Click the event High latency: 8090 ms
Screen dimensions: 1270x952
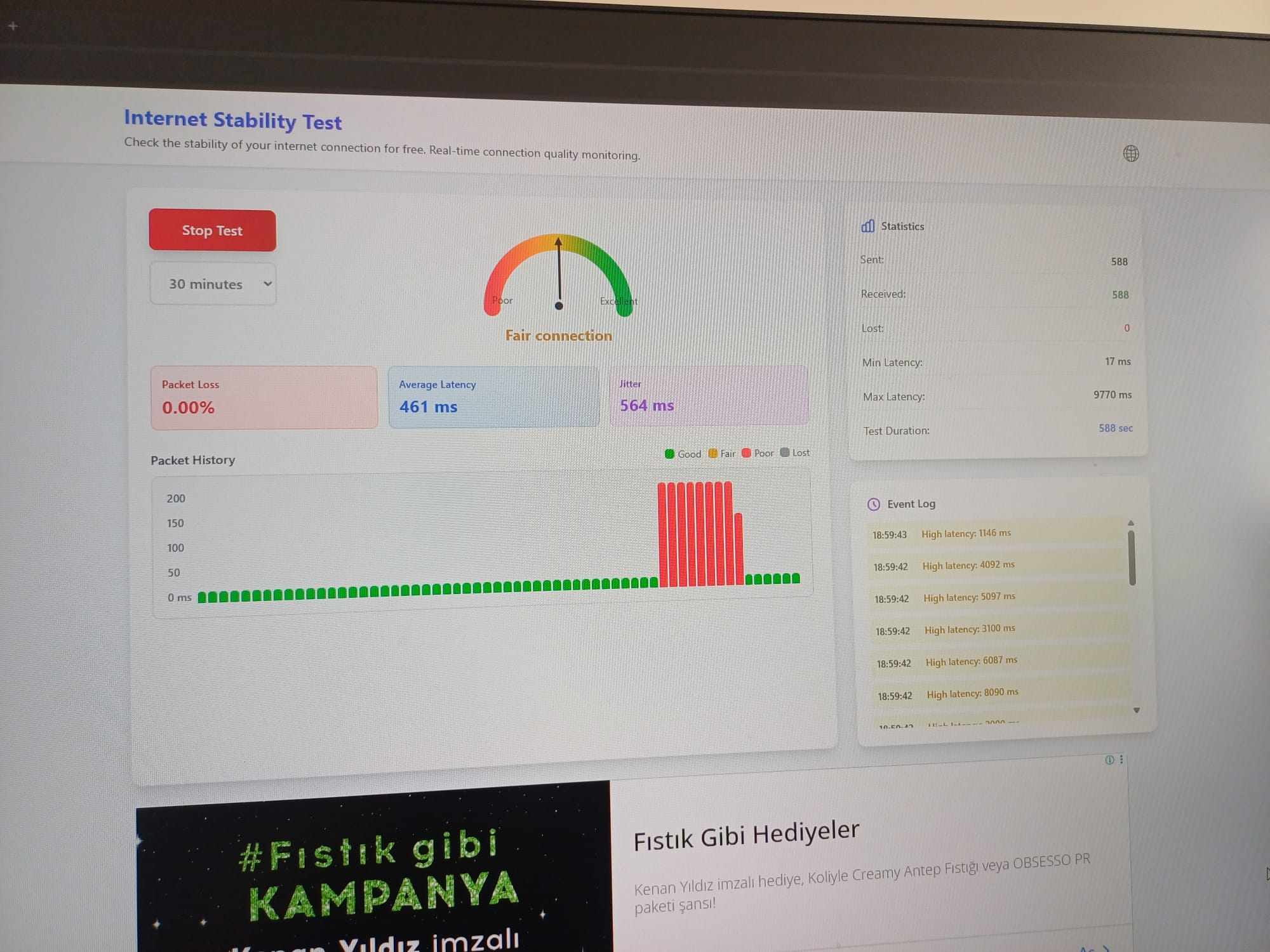(972, 693)
